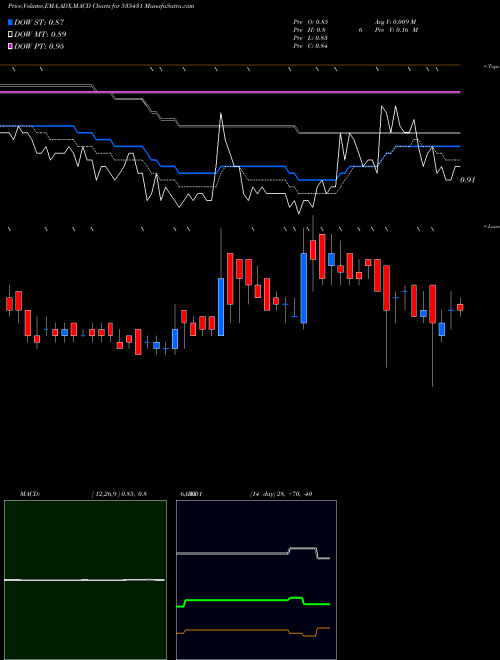Image resolution: width=500 pixels, height=660 pixels.
Task: Click the 'Pre O: 0.85' value
Action: coord(311,22)
